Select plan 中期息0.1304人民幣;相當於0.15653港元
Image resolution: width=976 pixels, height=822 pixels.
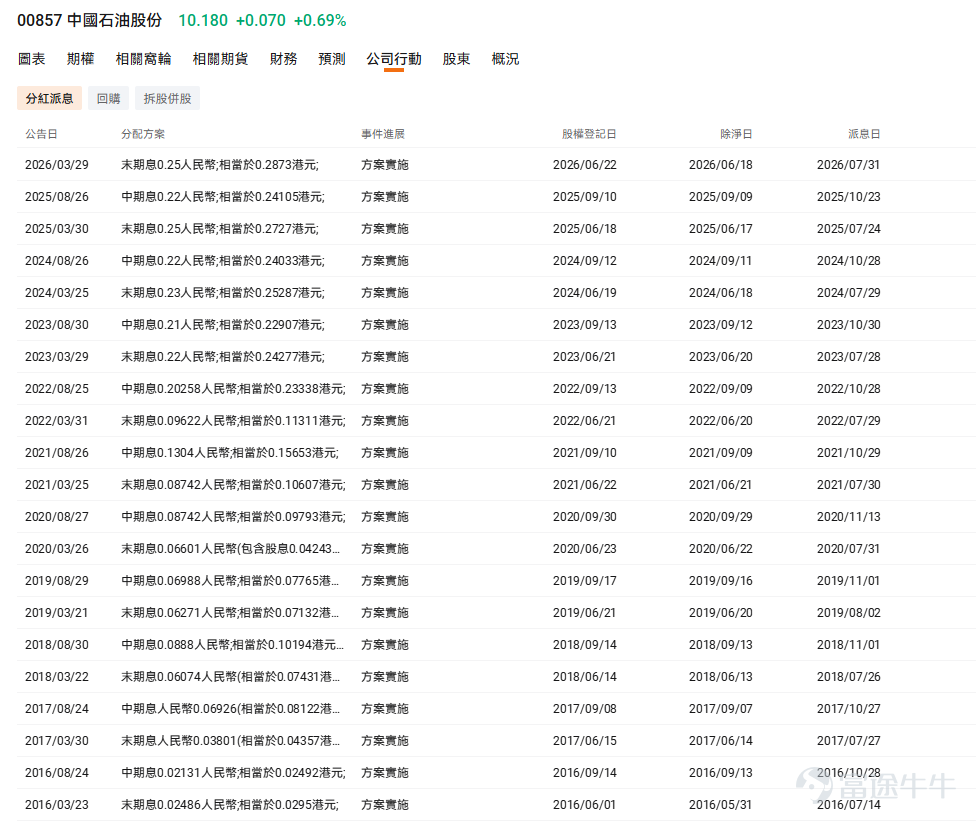click(230, 453)
